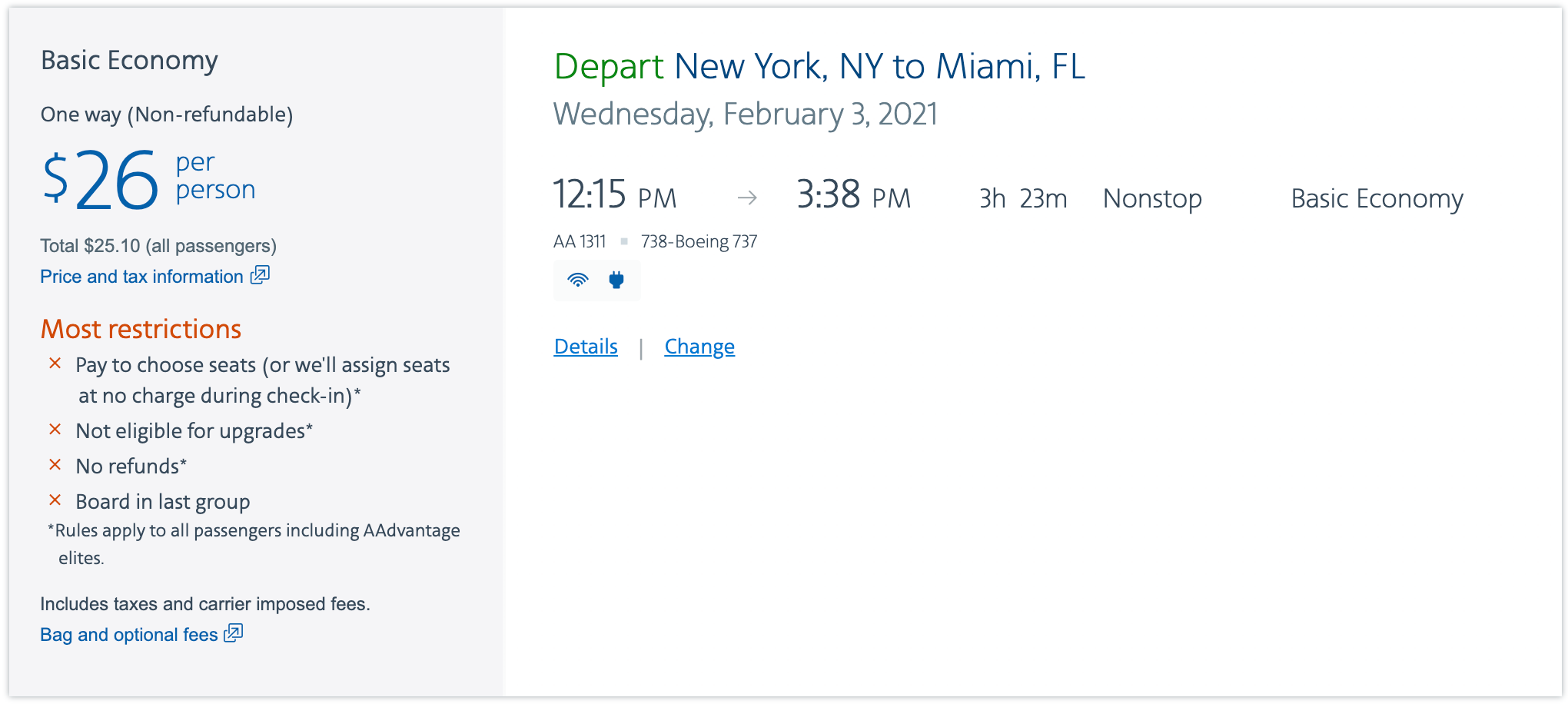Click the 'Depart New York, NY to Miami, FL' heading

pyautogui.click(x=819, y=66)
